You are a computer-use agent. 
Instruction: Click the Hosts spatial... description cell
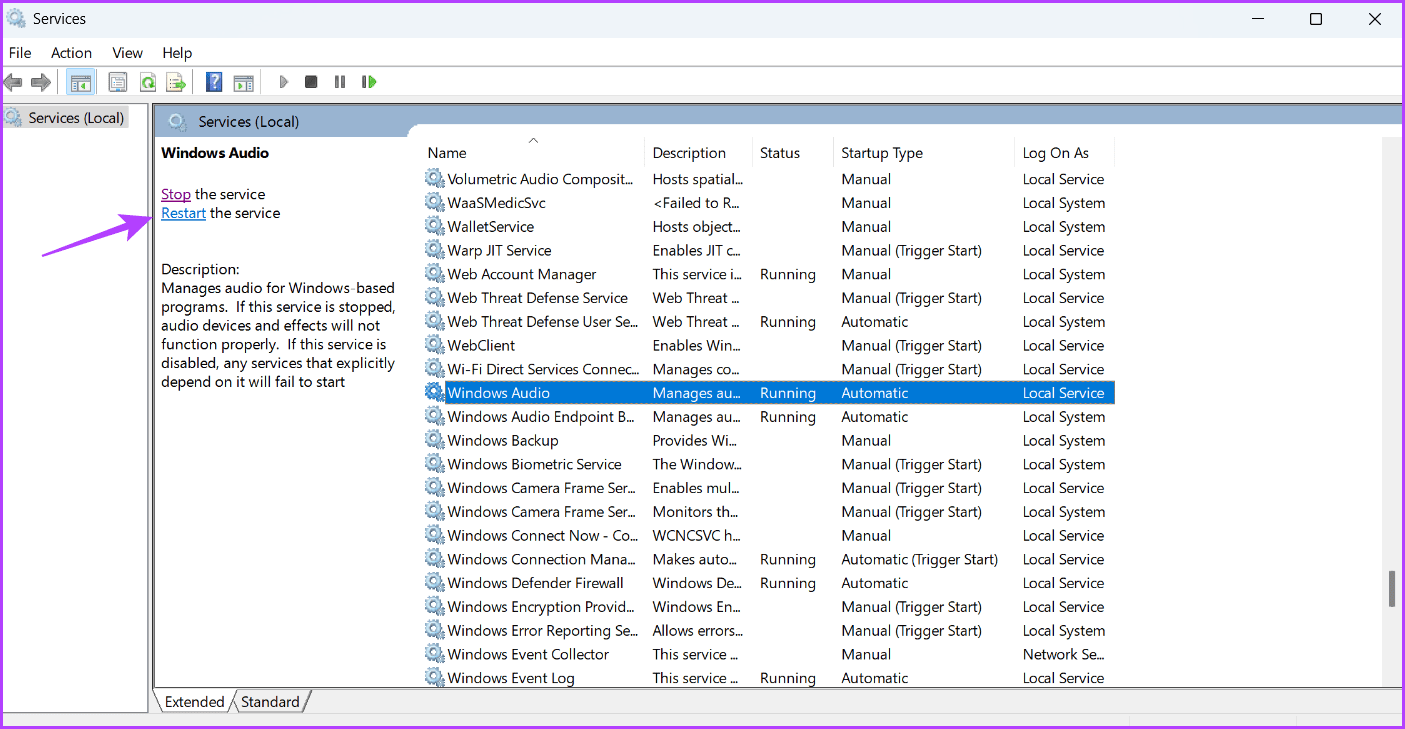(698, 179)
